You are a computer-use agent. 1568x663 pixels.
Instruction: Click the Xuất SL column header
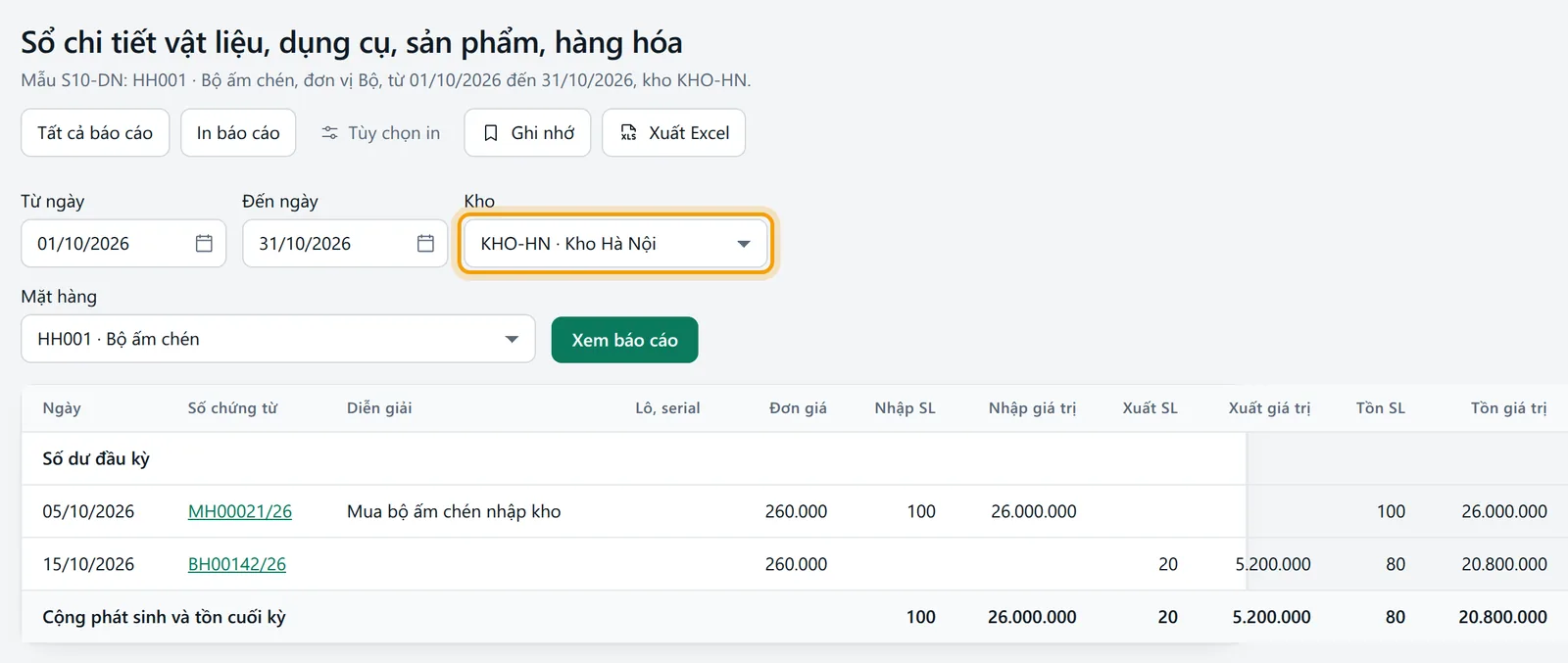[1151, 408]
